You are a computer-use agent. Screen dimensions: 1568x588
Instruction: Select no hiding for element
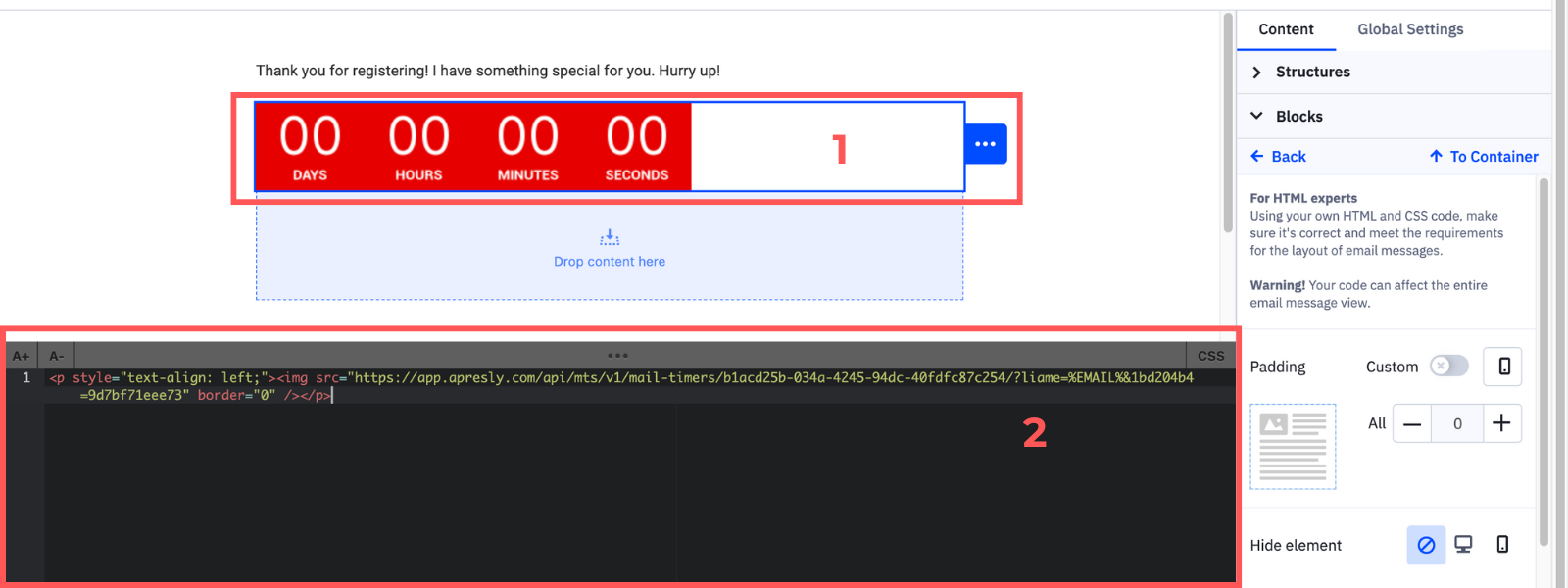pos(1426,545)
